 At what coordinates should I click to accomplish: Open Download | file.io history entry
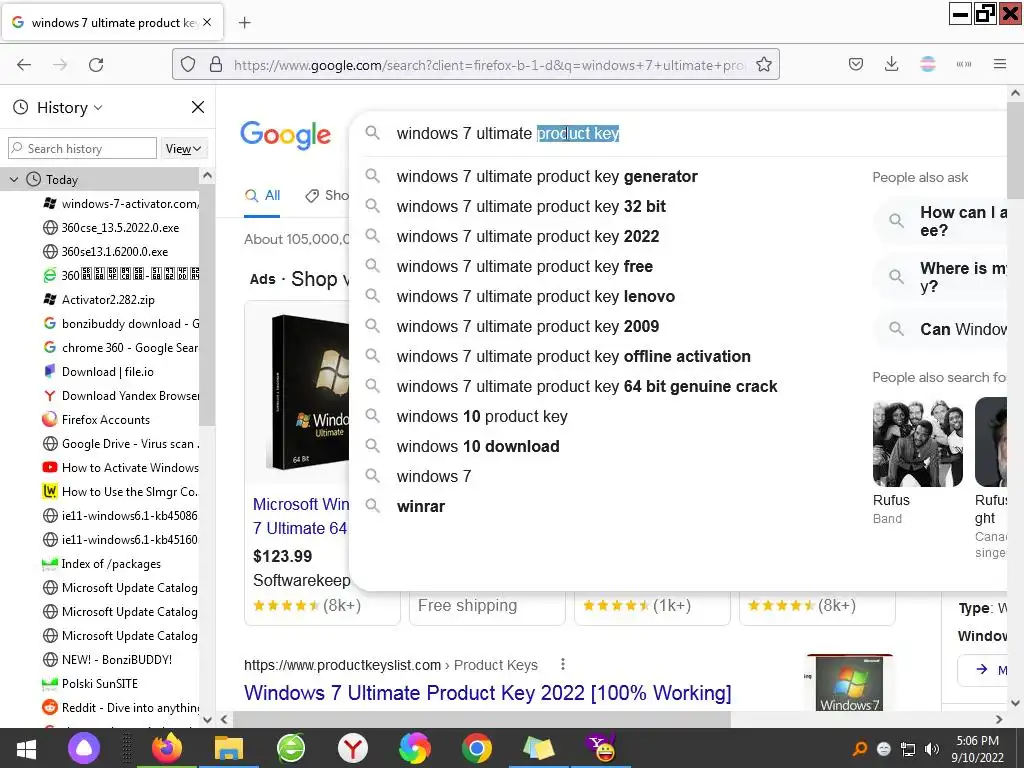99,372
